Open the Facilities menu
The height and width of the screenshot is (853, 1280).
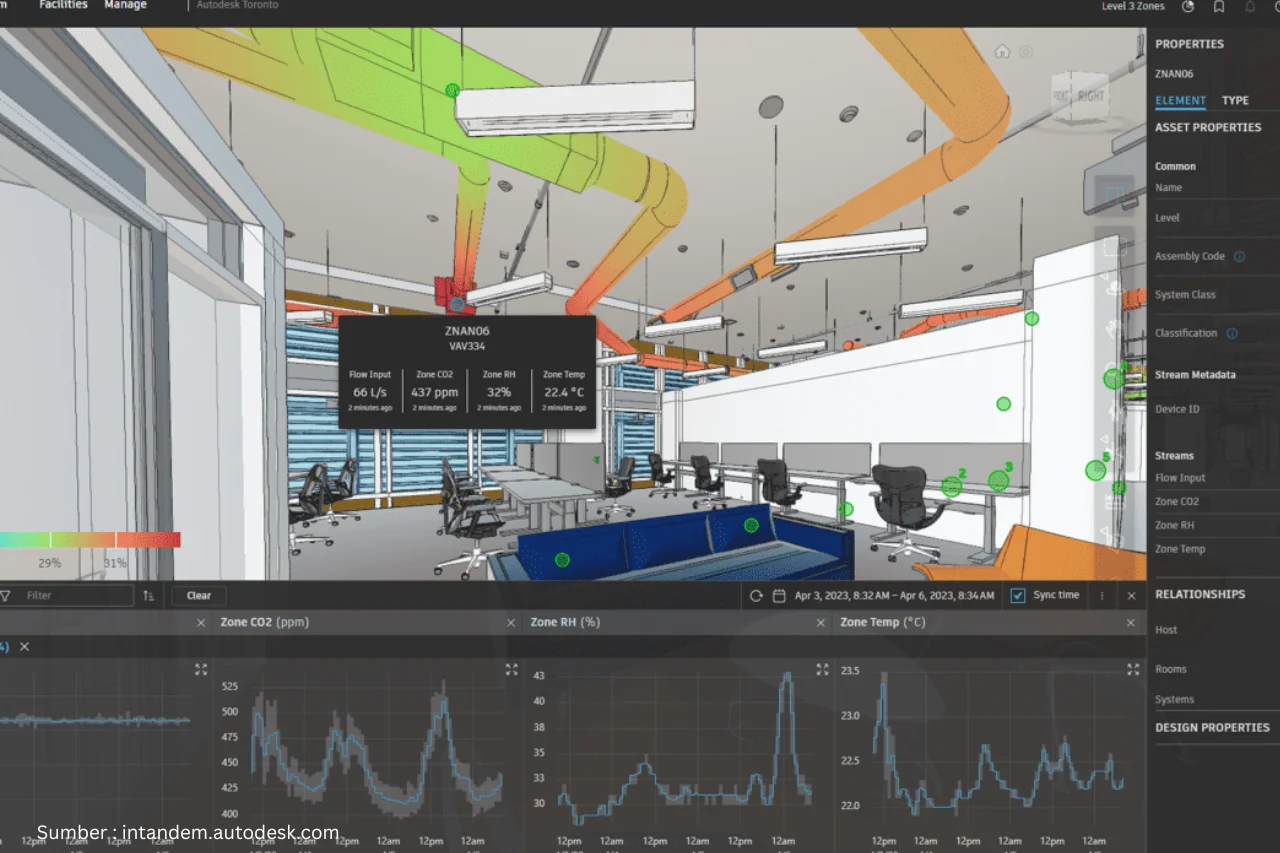63,4
